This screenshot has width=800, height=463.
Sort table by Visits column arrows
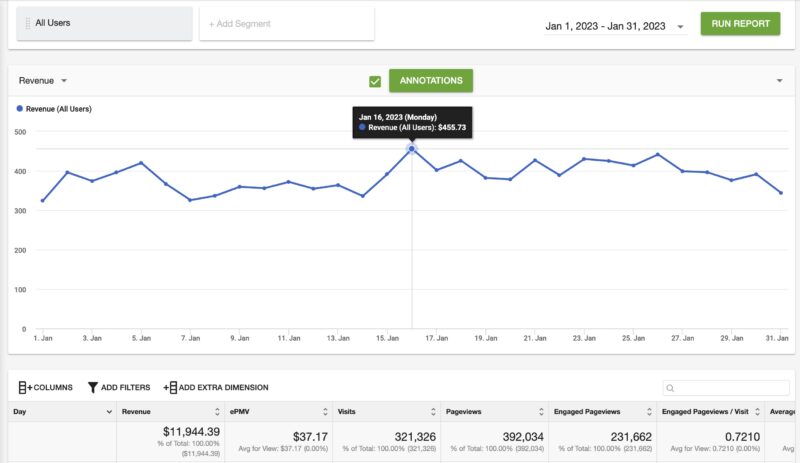[434, 411]
